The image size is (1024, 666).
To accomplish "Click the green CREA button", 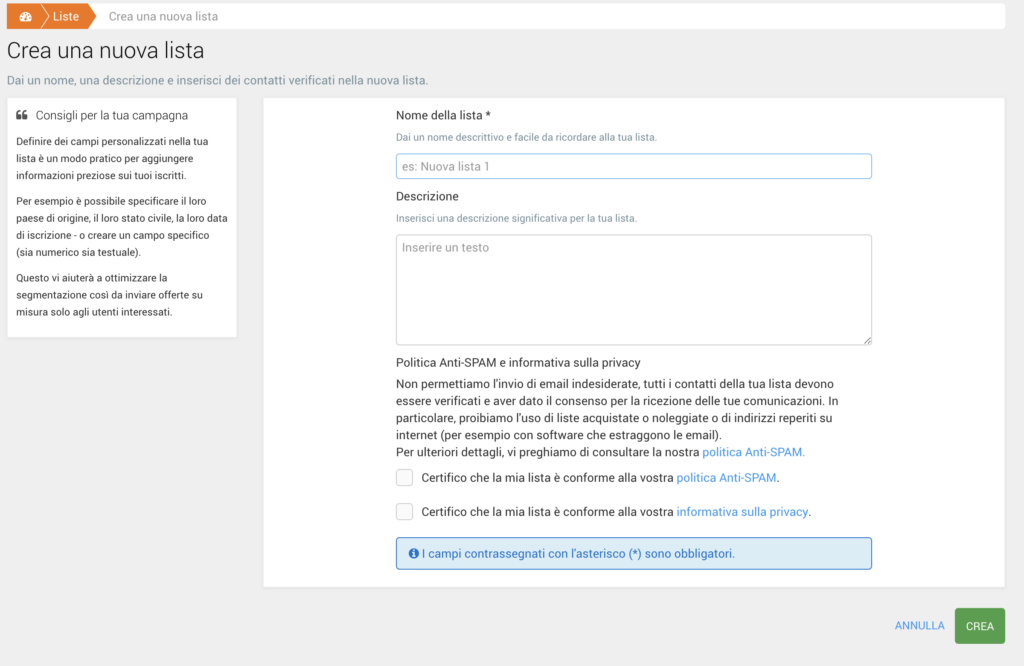I will point(979,626).
